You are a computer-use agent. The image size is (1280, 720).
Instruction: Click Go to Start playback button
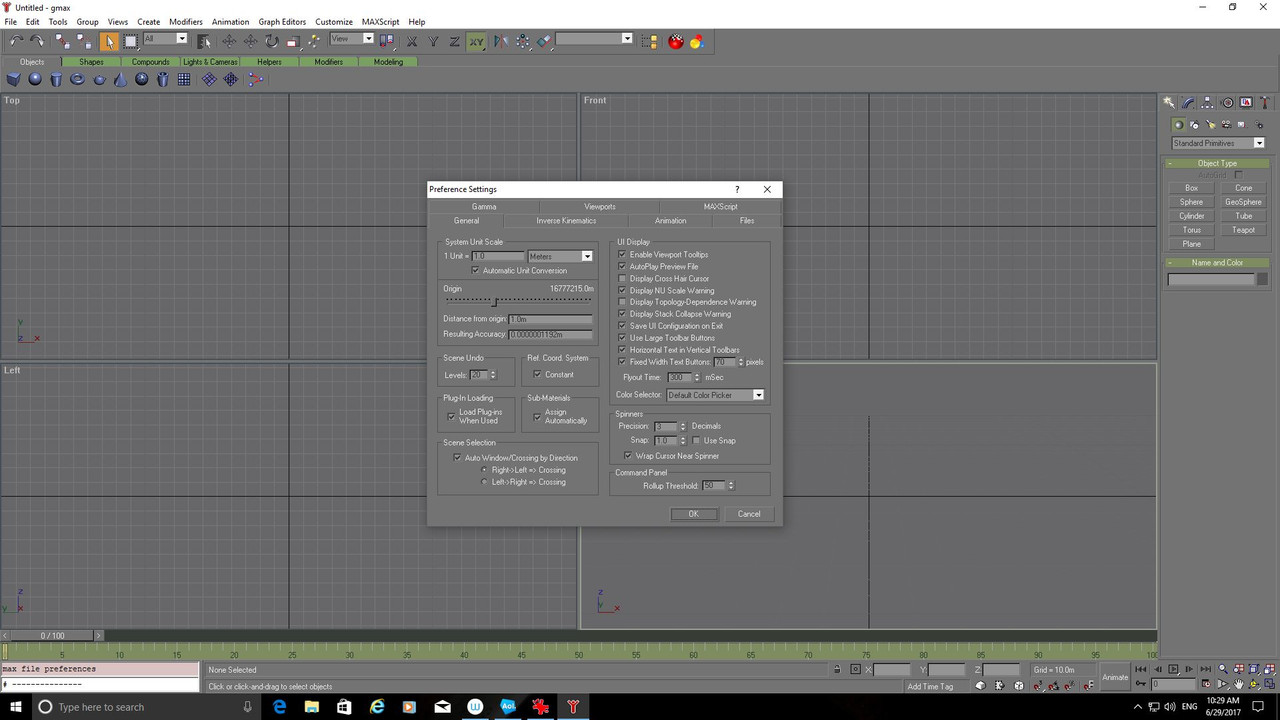pyautogui.click(x=1141, y=669)
